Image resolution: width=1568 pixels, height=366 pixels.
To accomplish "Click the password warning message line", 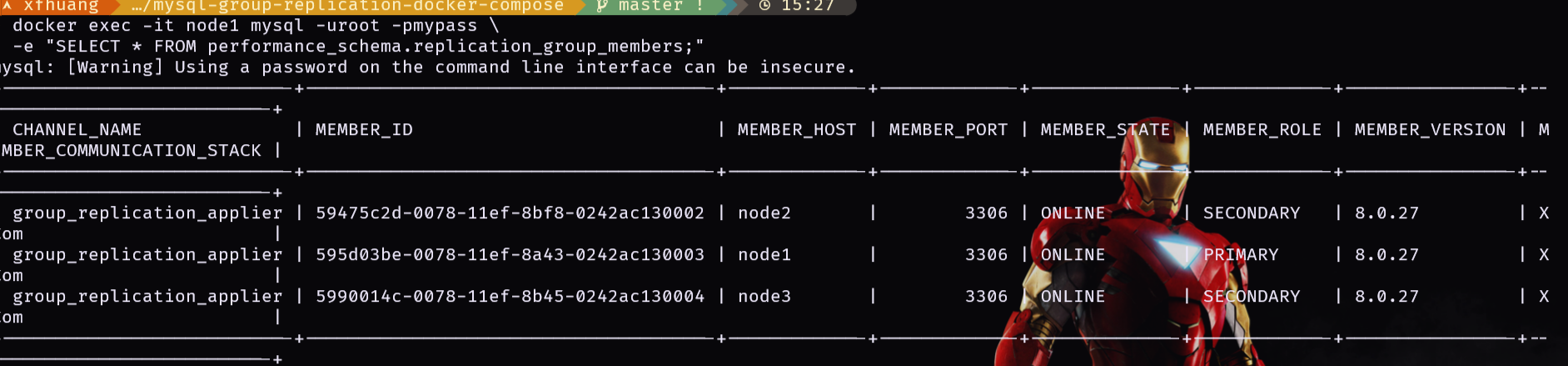I will tap(428, 68).
